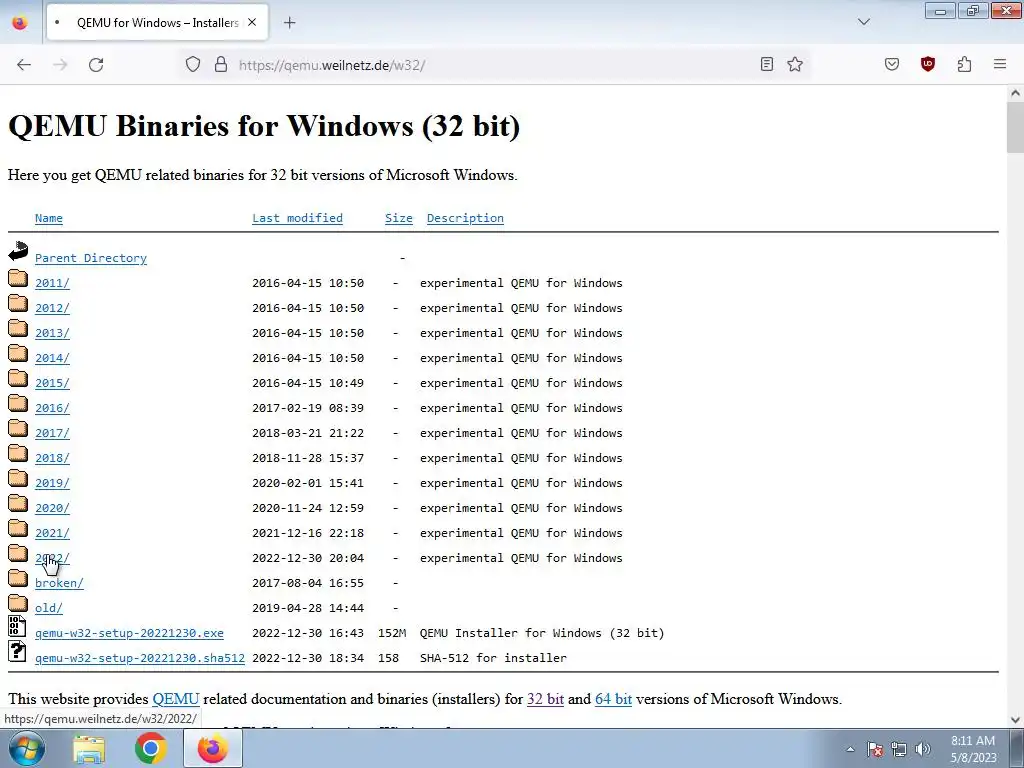The image size is (1024, 768).
Task: Open a new tab with the plus icon
Action: (x=290, y=23)
